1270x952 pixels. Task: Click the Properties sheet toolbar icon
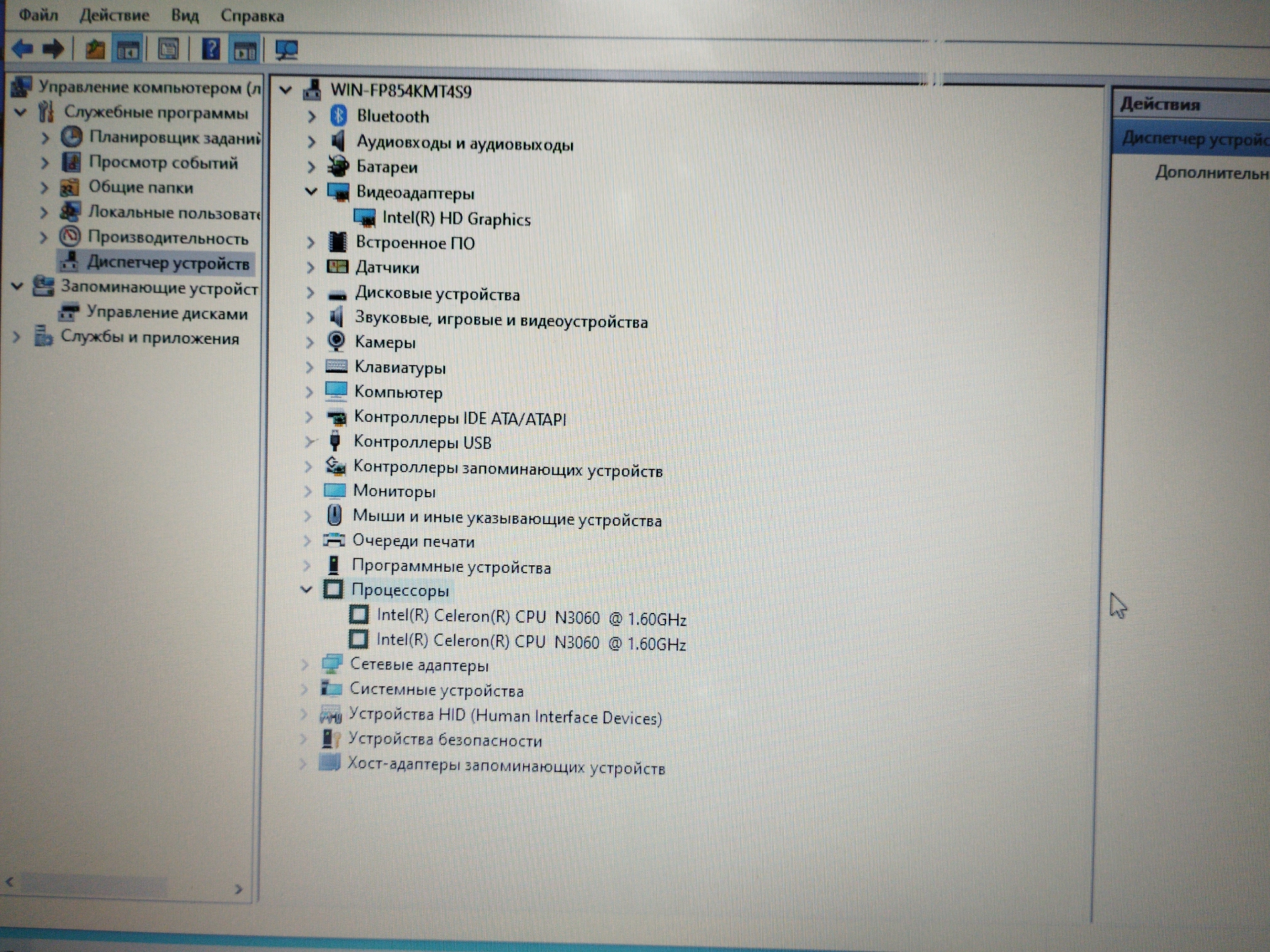pos(168,50)
